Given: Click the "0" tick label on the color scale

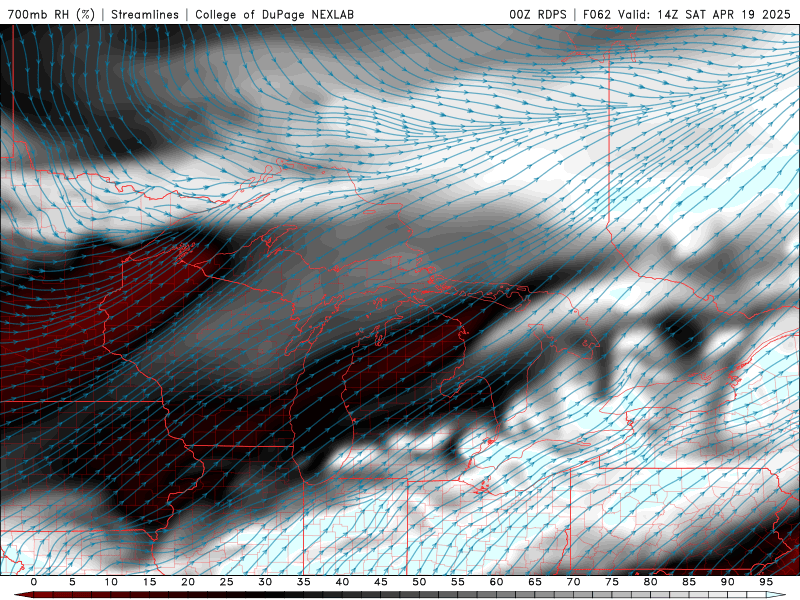Looking at the screenshot, I should click(34, 582).
